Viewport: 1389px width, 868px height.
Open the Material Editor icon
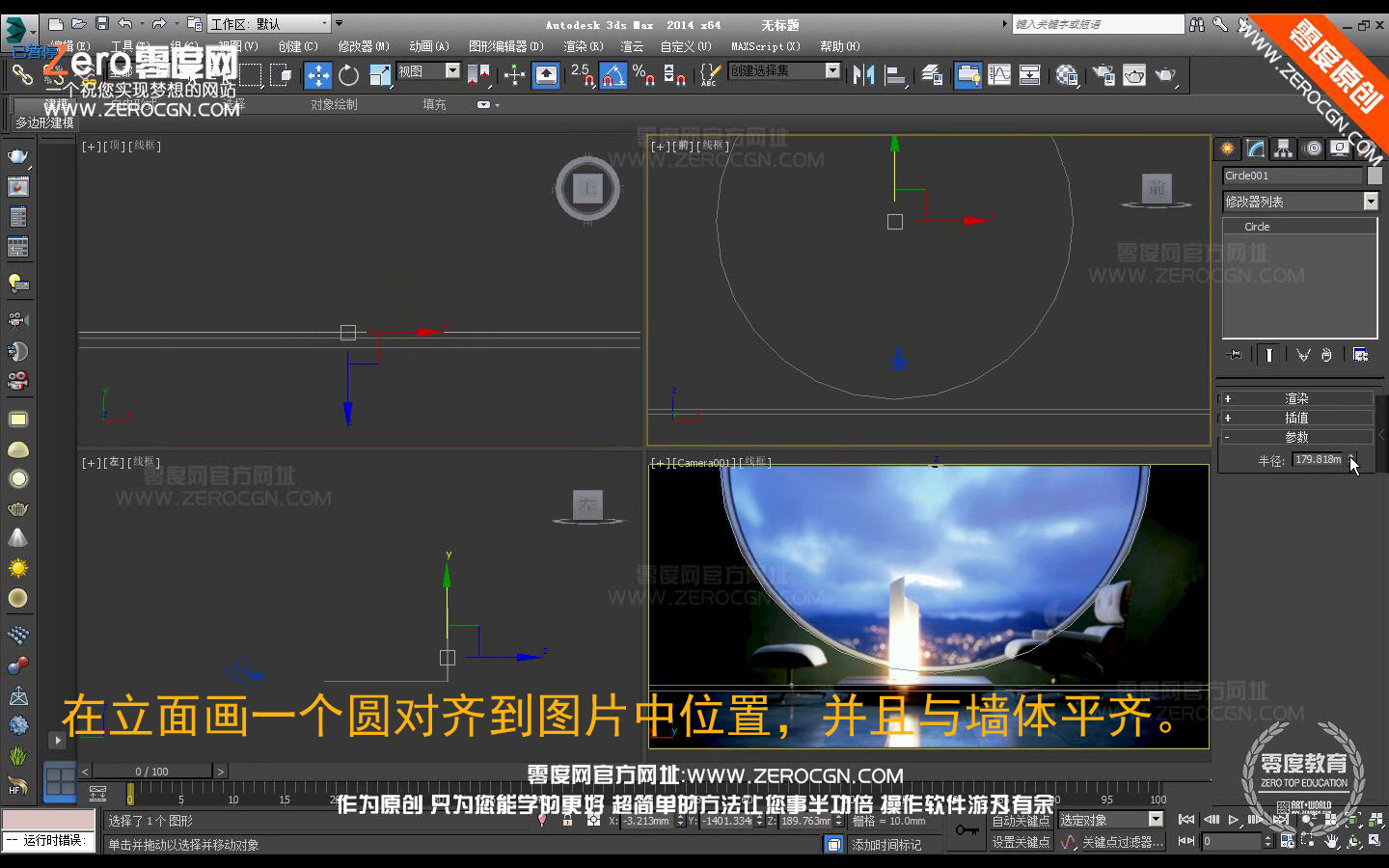tap(1067, 75)
